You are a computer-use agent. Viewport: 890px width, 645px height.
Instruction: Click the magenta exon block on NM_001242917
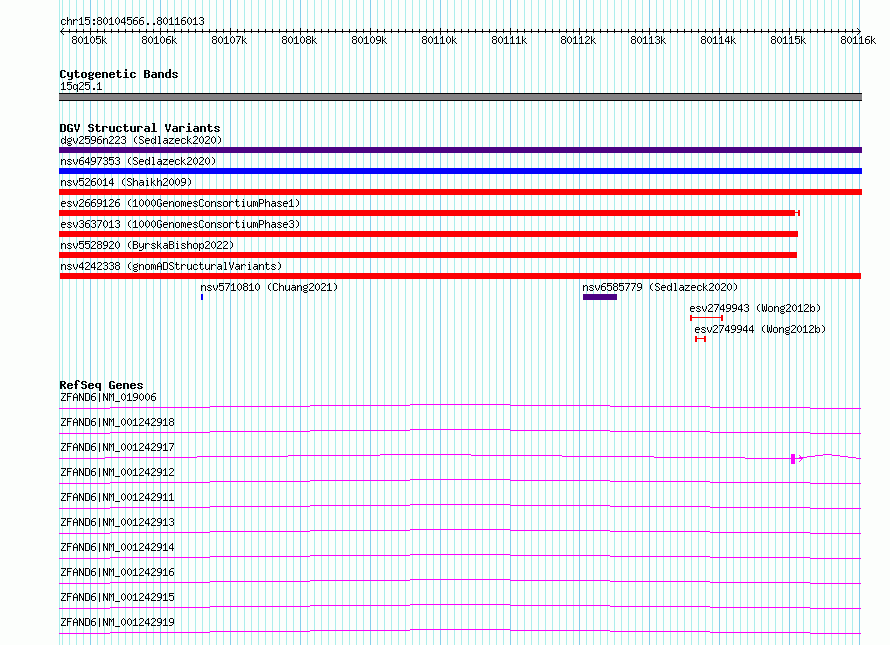(x=793, y=459)
